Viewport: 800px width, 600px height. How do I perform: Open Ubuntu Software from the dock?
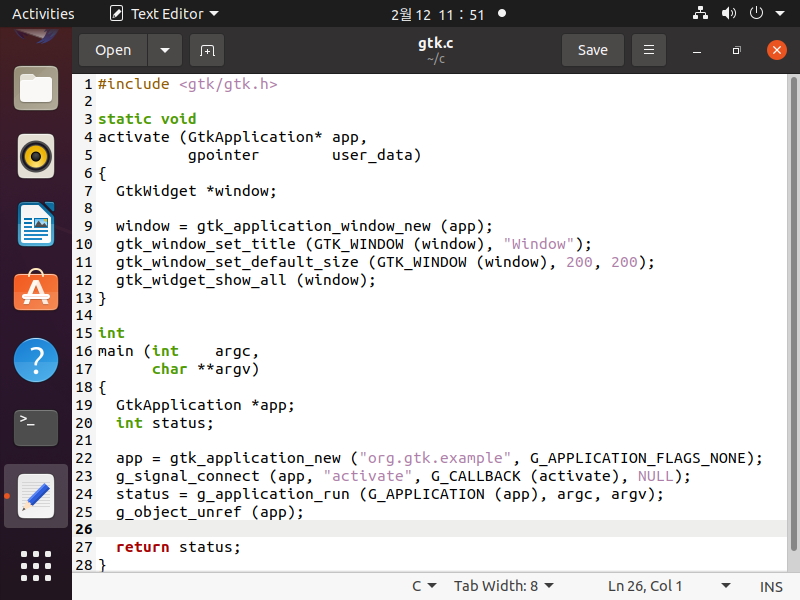[36, 290]
